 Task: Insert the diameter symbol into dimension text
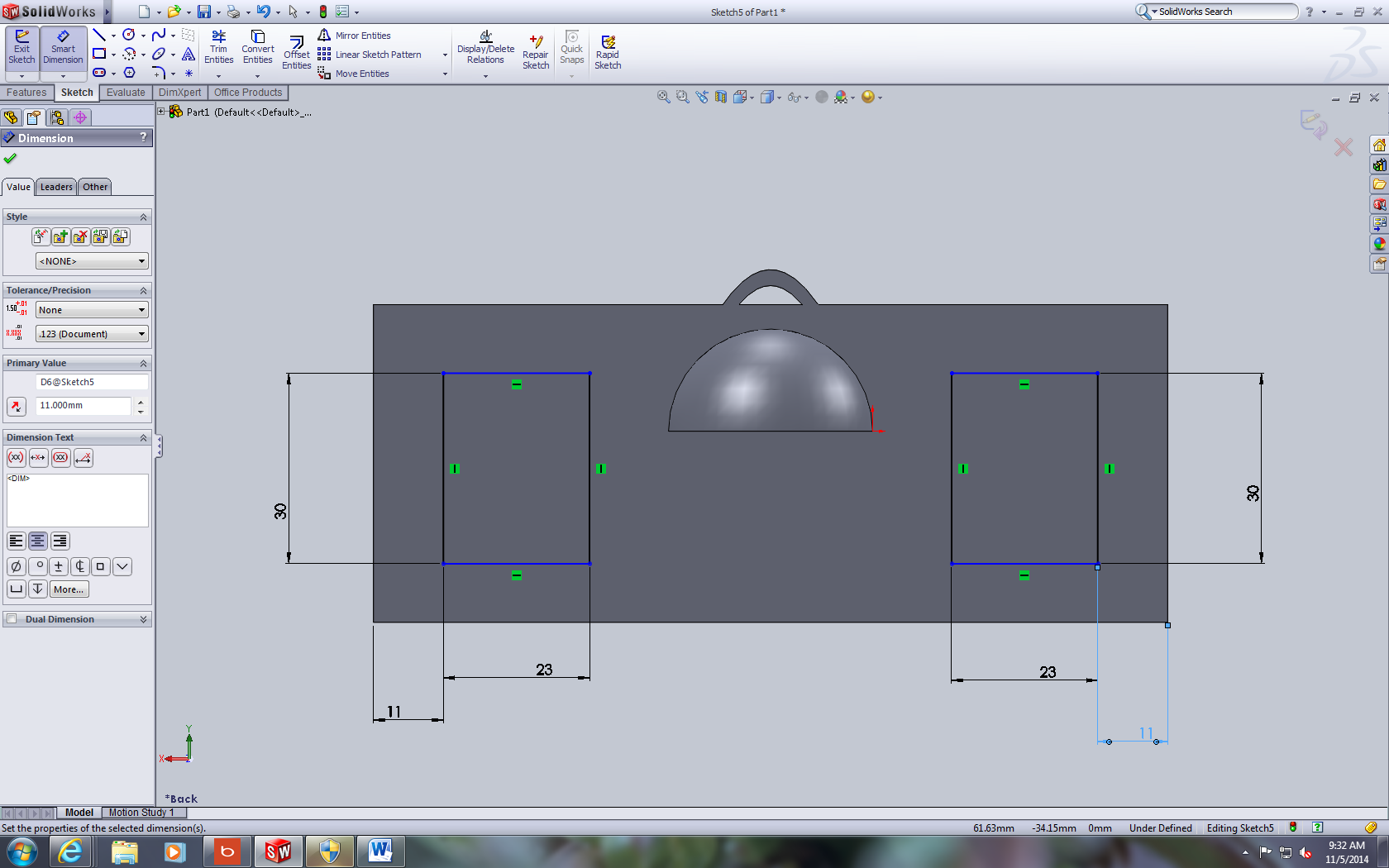pyautogui.click(x=16, y=566)
